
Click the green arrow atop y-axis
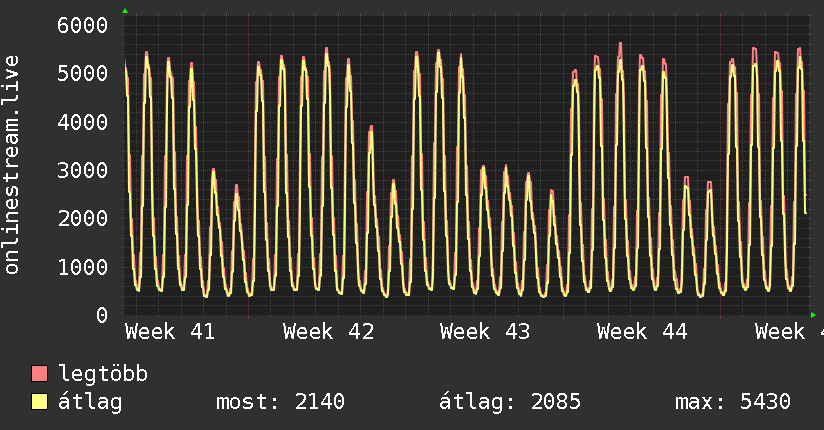click(x=125, y=11)
